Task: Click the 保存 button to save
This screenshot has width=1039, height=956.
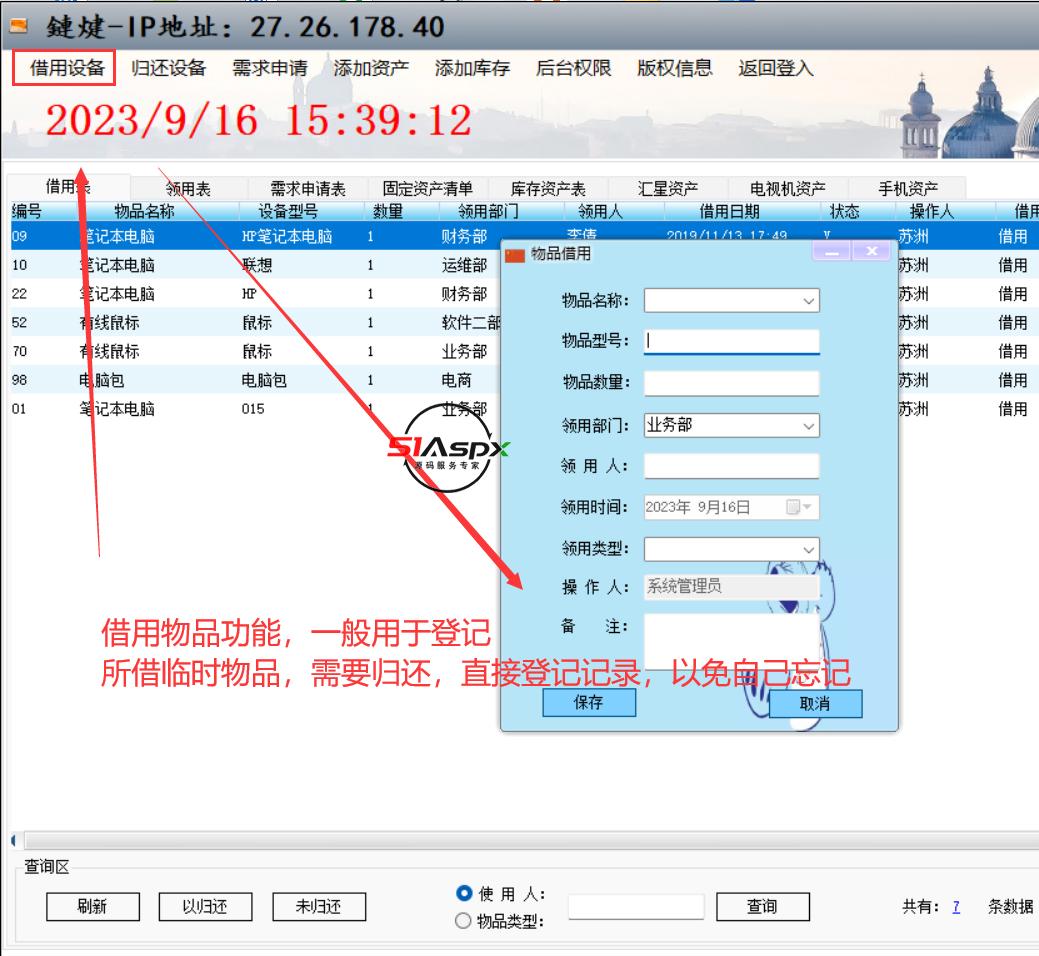Action: [590, 704]
